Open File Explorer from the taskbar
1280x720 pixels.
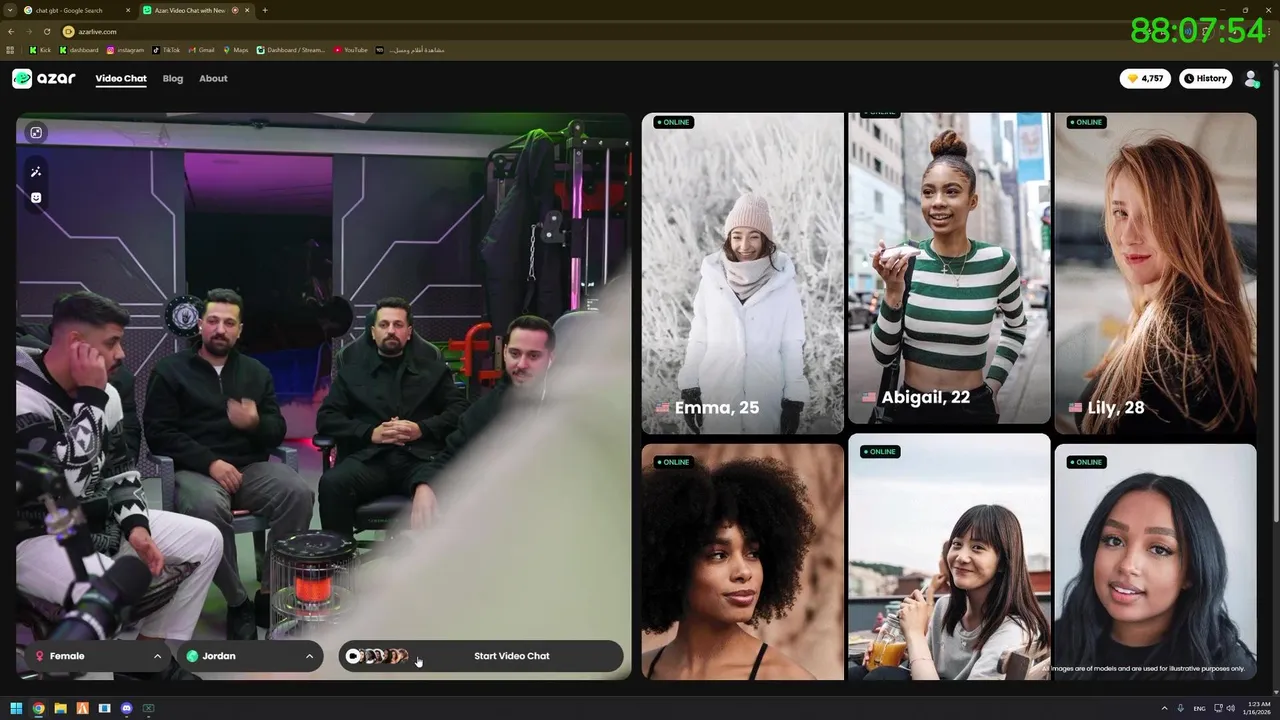click(x=60, y=708)
